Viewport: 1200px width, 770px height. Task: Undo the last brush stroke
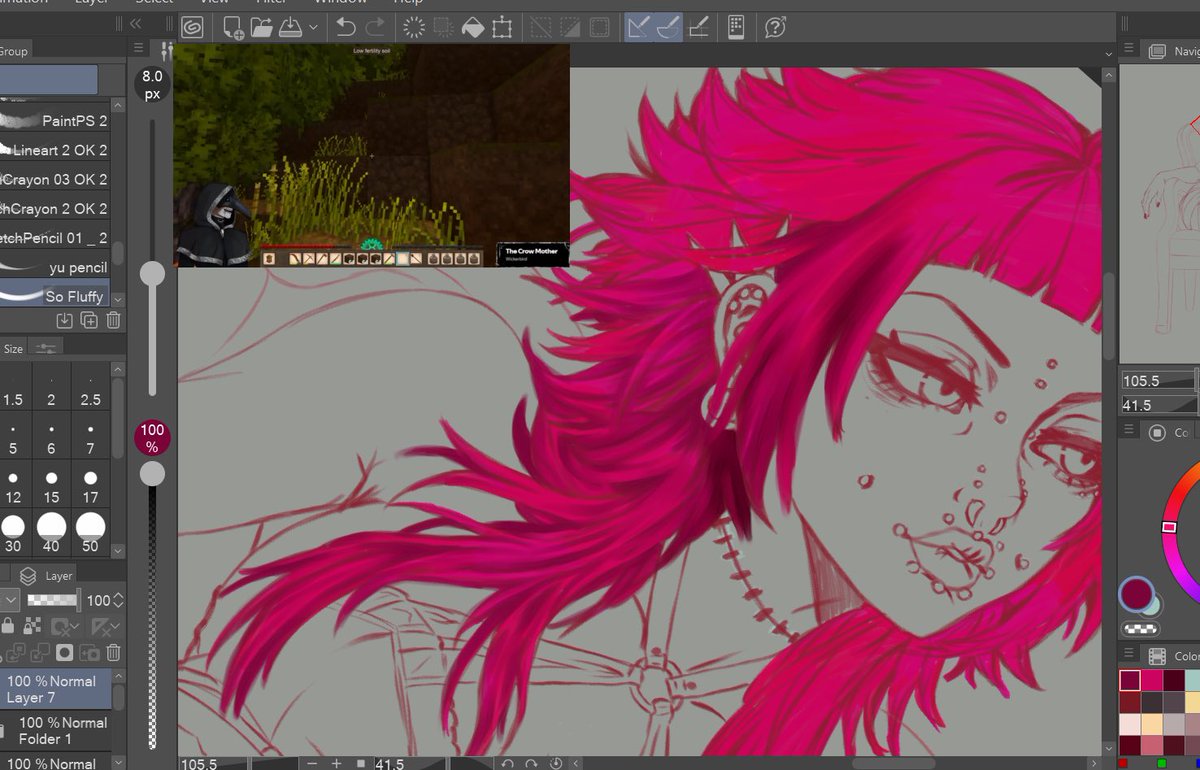point(346,27)
